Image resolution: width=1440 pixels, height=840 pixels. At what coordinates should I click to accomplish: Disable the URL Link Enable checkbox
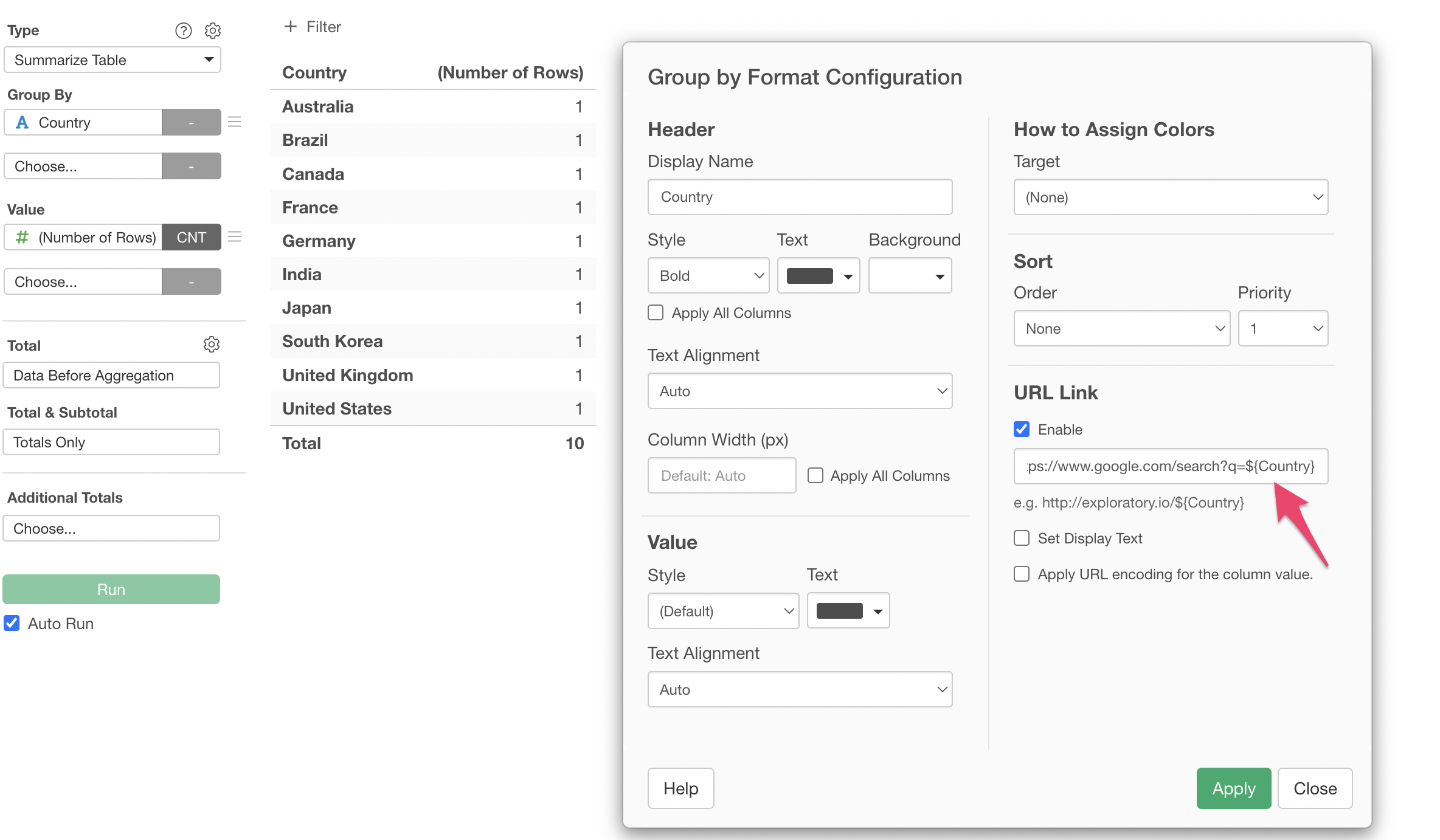tap(1022, 430)
